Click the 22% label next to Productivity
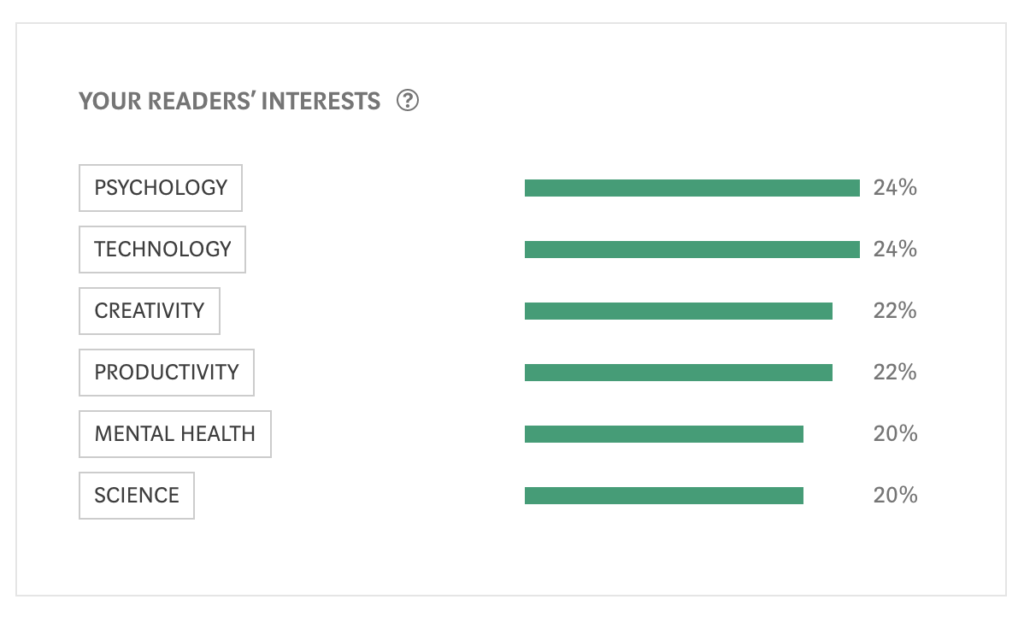This screenshot has height=617, width=1024. [x=895, y=372]
